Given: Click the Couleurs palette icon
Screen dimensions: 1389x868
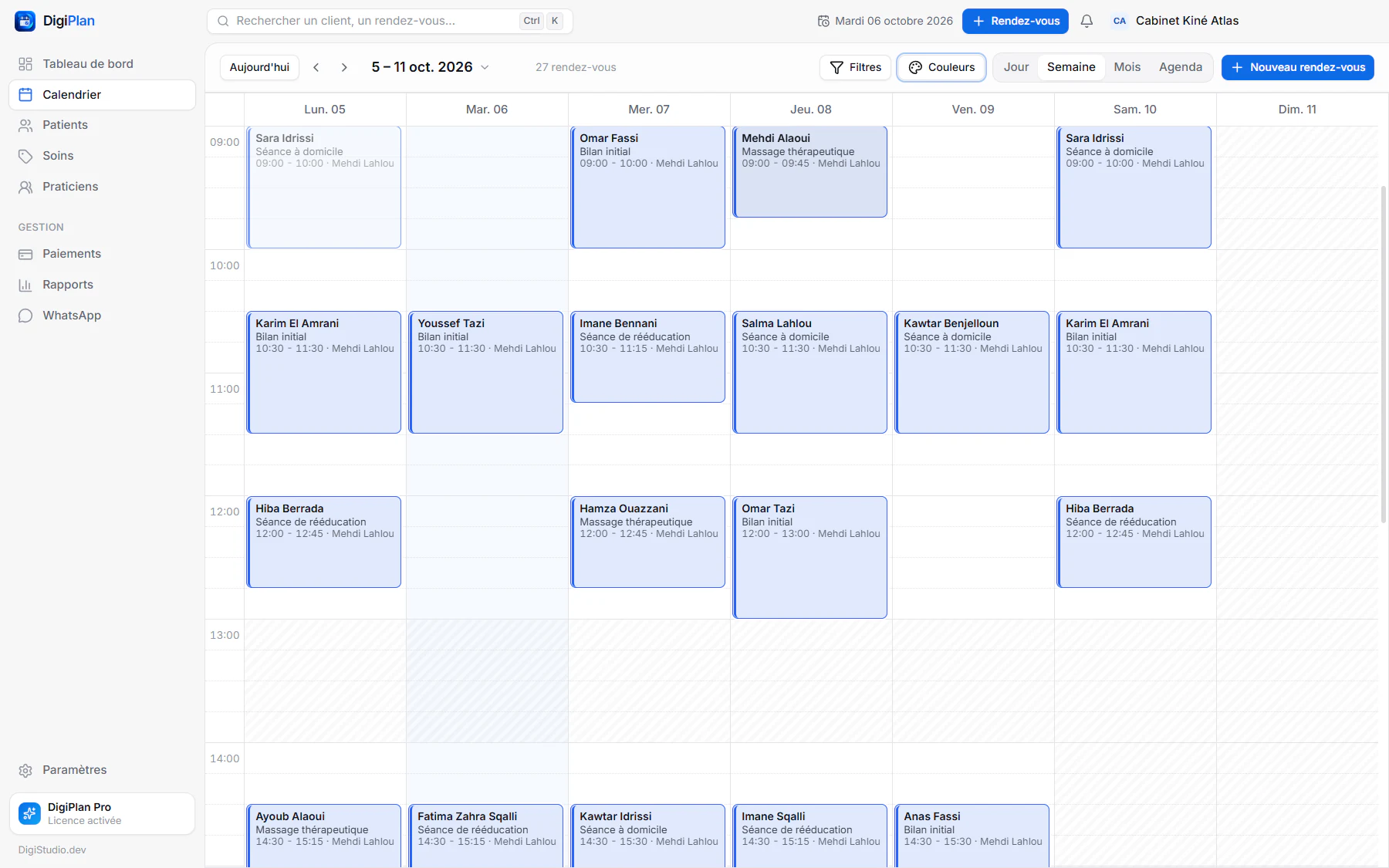Looking at the screenshot, I should click(915, 67).
